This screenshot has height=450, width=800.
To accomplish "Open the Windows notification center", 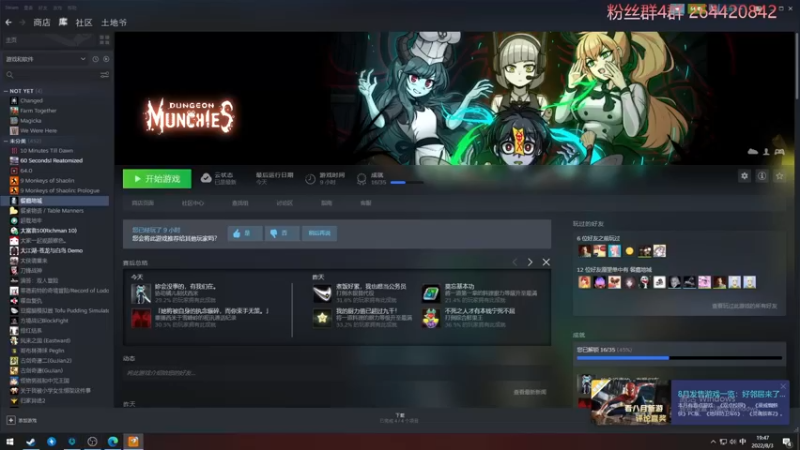I will (x=787, y=442).
